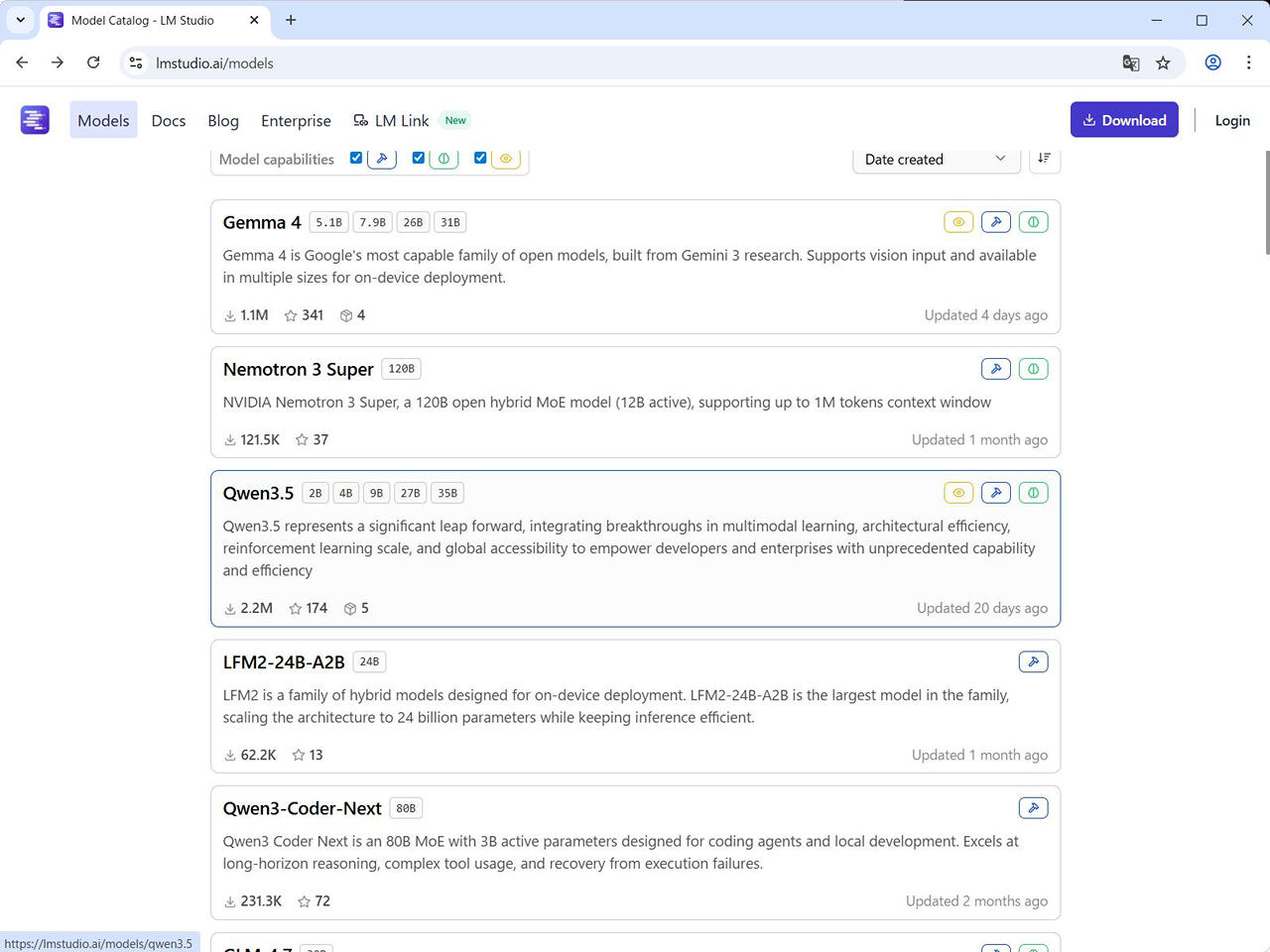The height and width of the screenshot is (952, 1270).
Task: Expand the browser tab search chevron
Action: click(20, 20)
